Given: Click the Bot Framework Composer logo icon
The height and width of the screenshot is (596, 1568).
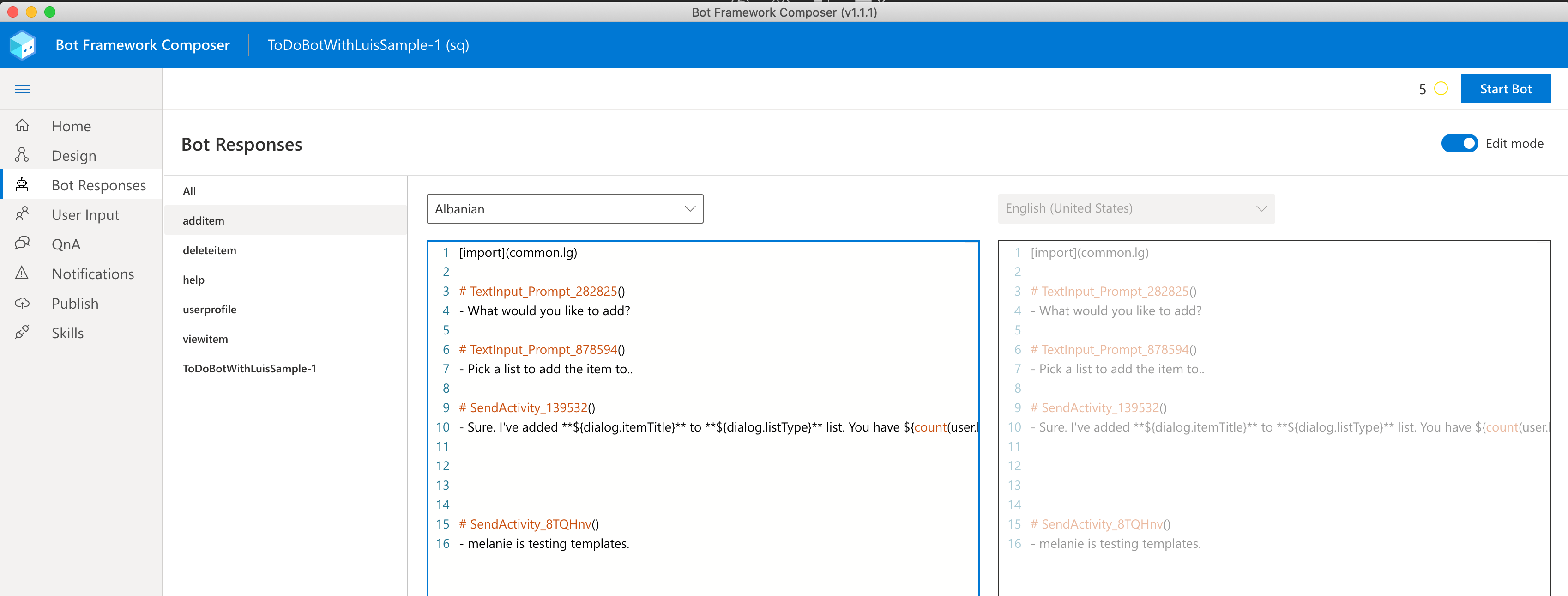Looking at the screenshot, I should point(23,45).
